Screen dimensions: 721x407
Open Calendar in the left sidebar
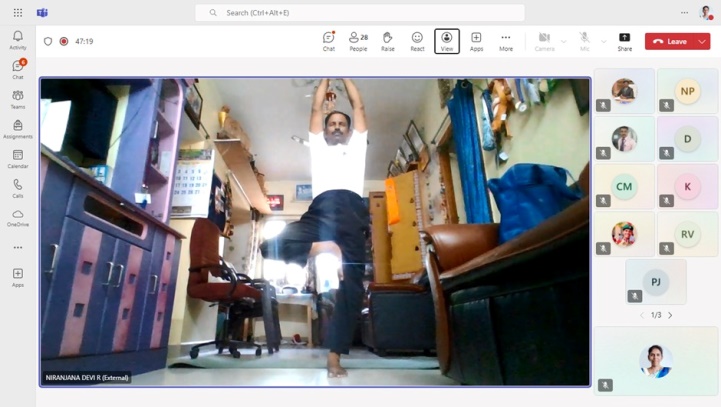click(x=18, y=159)
